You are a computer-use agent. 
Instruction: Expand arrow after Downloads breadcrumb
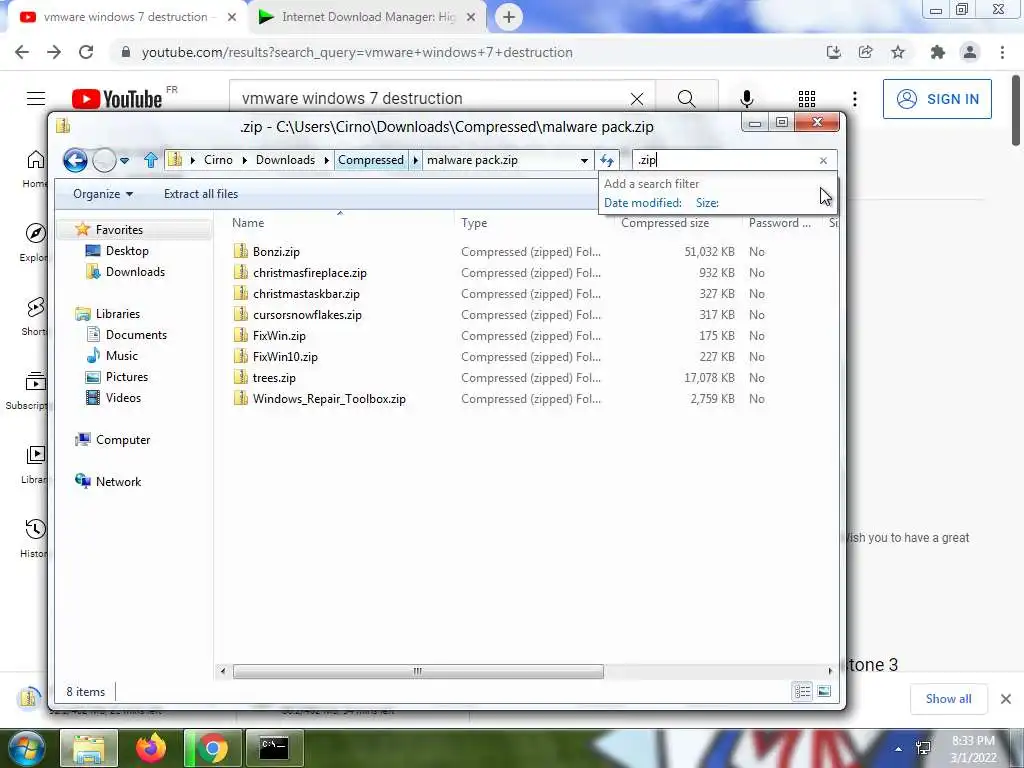[x=327, y=160]
